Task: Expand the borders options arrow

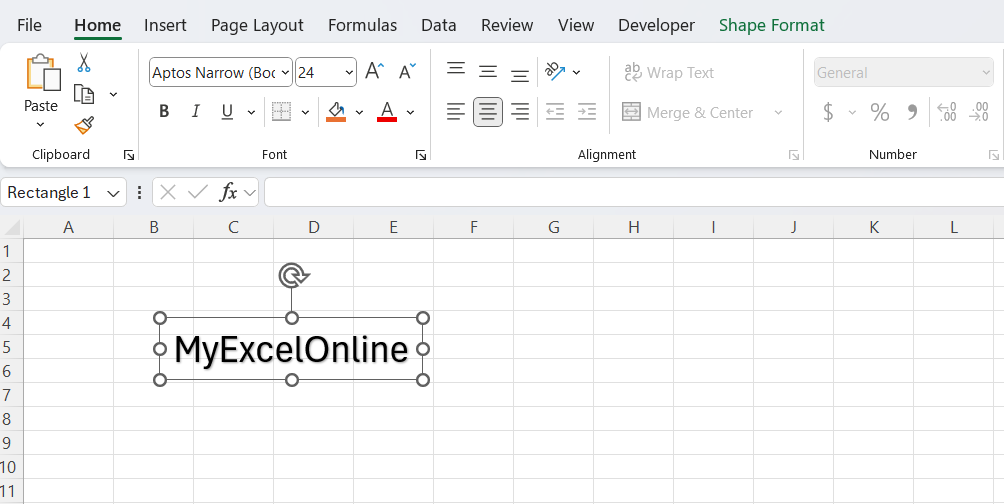Action: point(305,113)
